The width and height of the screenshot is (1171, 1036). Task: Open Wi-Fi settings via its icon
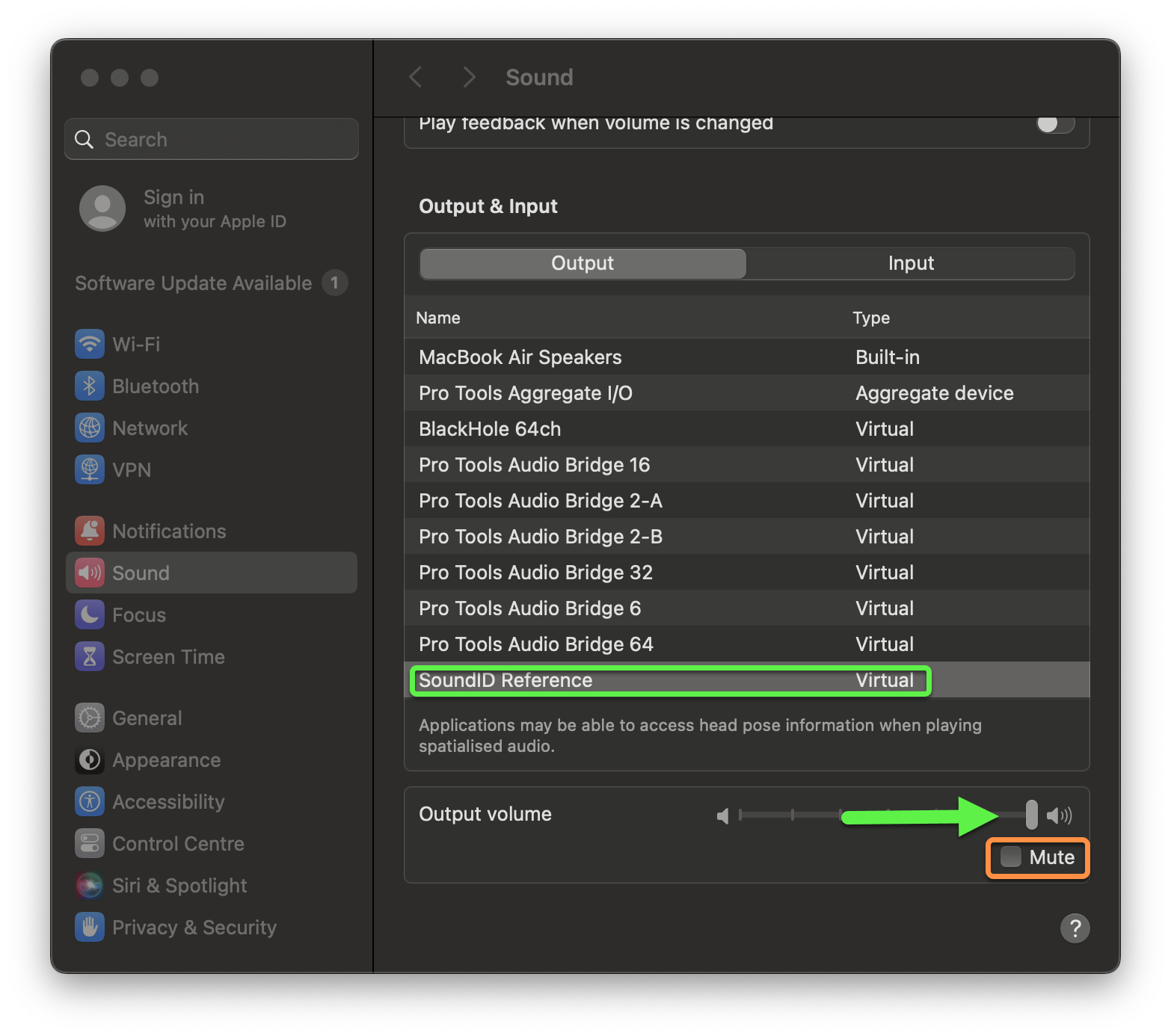(x=90, y=344)
